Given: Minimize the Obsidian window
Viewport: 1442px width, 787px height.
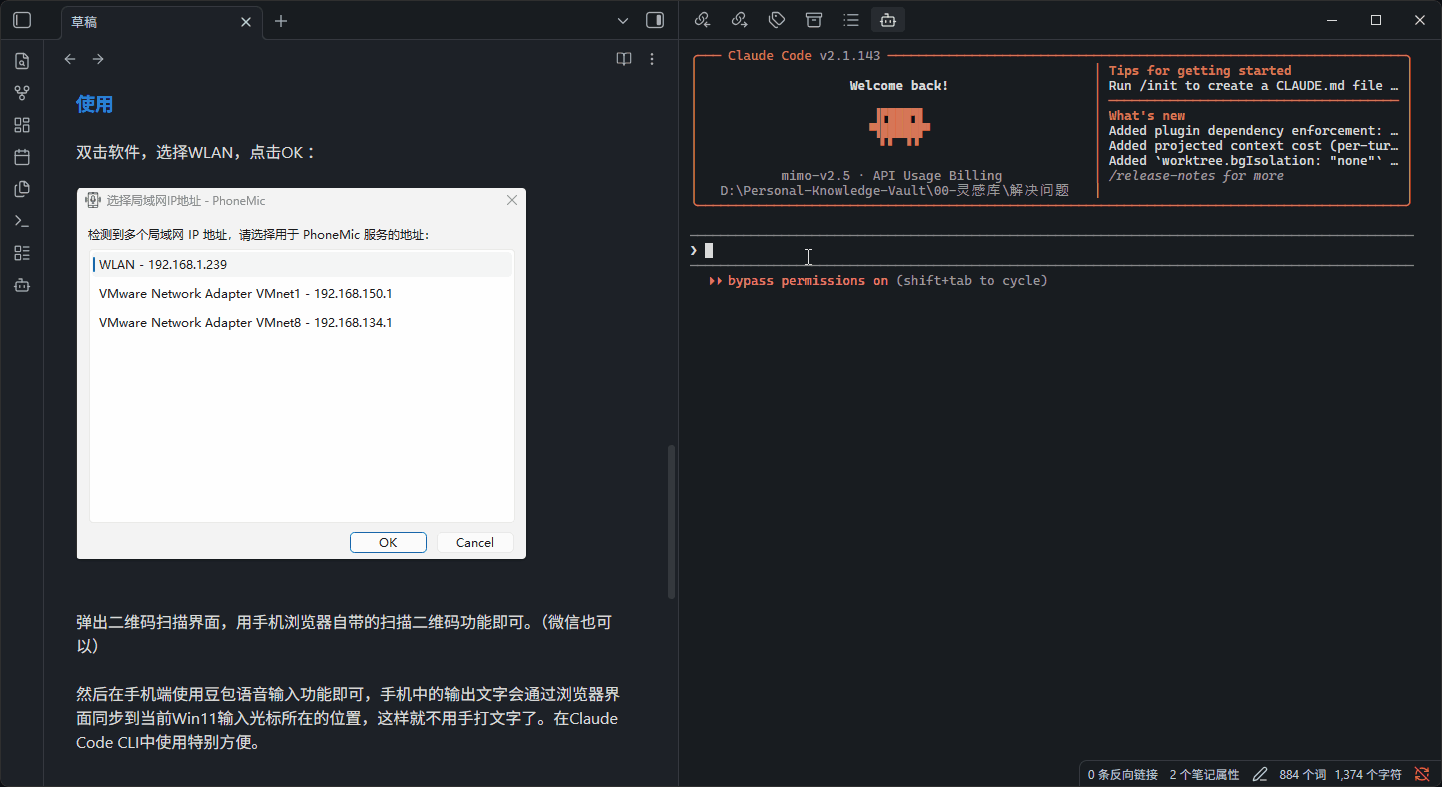Looking at the screenshot, I should pos(1331,20).
